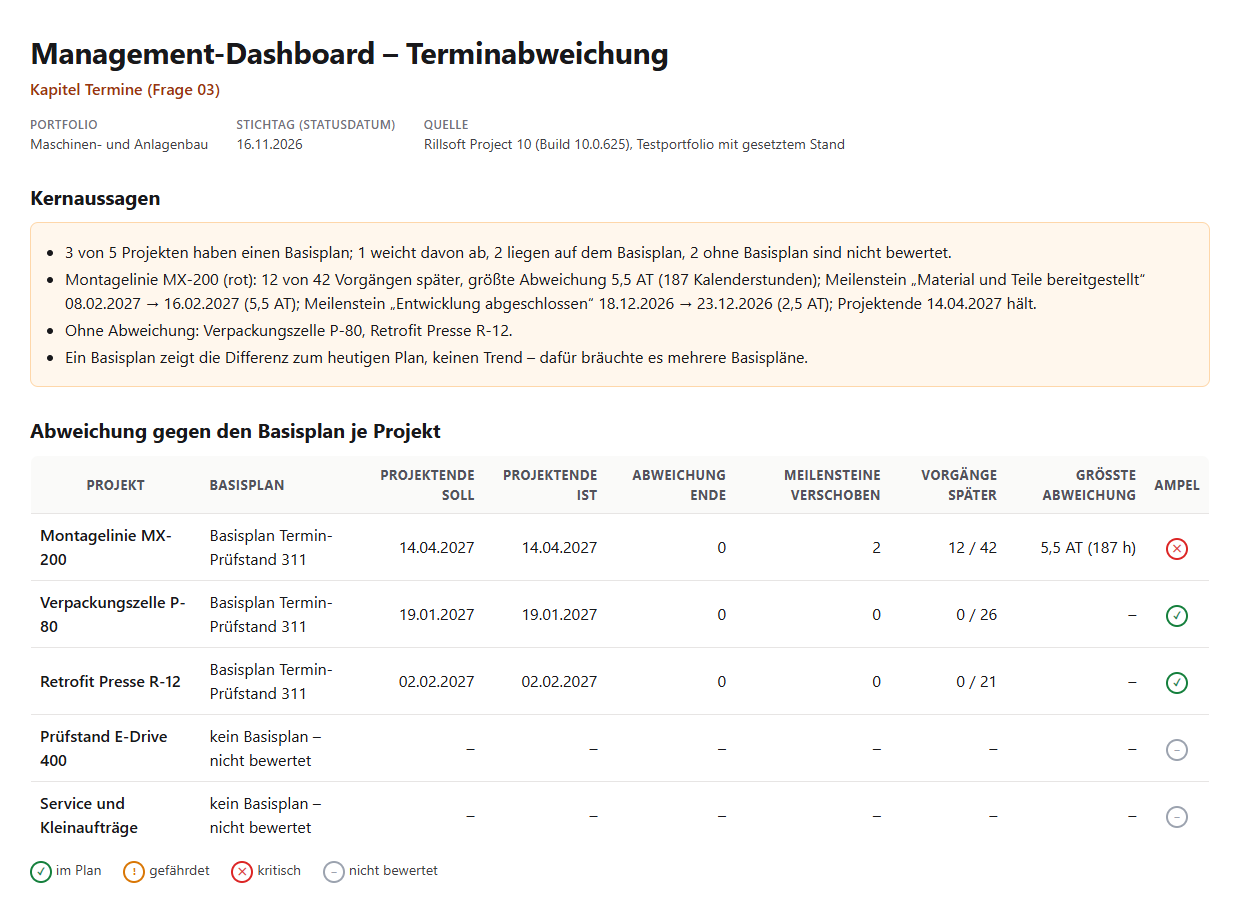Click the 'Abweichung gegen den Basisplan je Projekt' heading
1240x898 pixels.
coord(235,432)
